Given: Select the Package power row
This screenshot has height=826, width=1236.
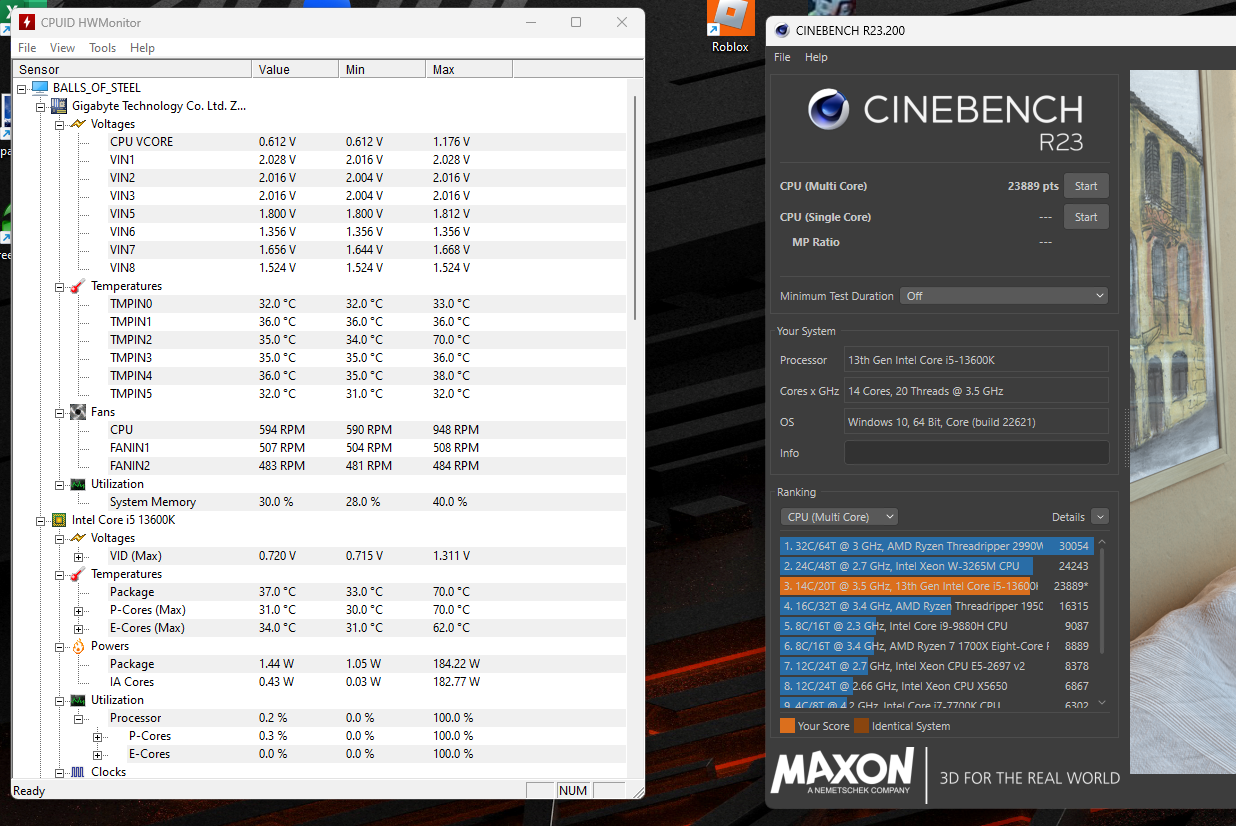Looking at the screenshot, I should pos(366,664).
